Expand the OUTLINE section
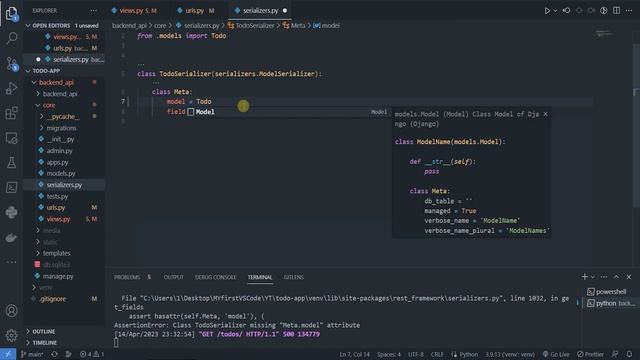640x360 pixels. pyautogui.click(x=41, y=331)
